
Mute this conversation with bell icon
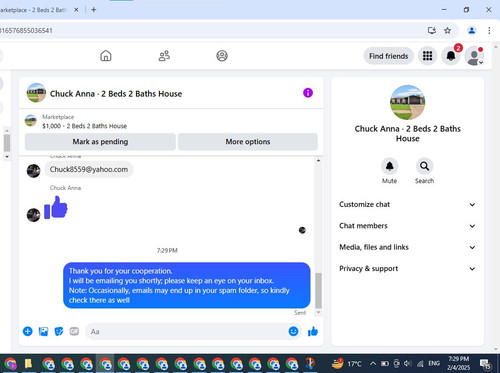point(389,166)
